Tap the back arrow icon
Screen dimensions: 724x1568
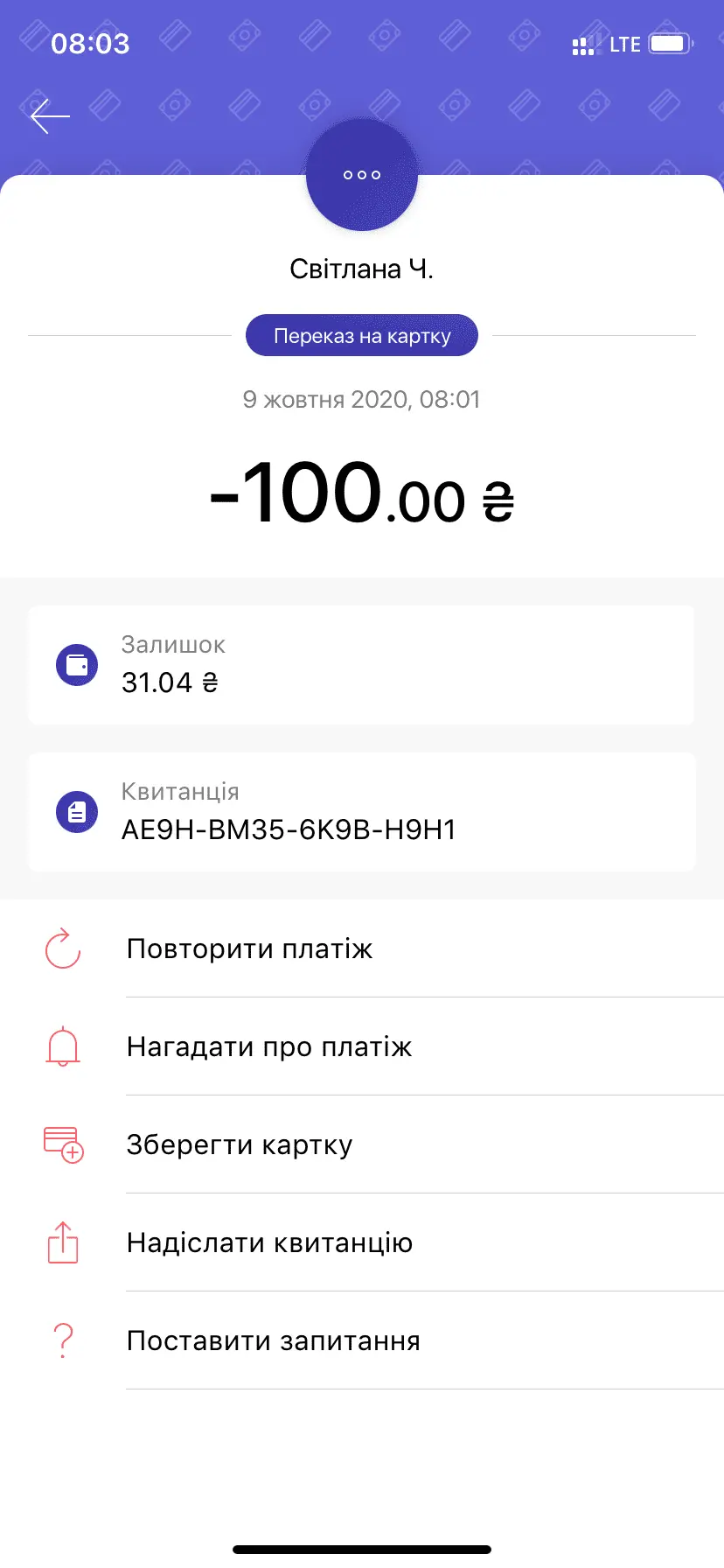(50, 116)
